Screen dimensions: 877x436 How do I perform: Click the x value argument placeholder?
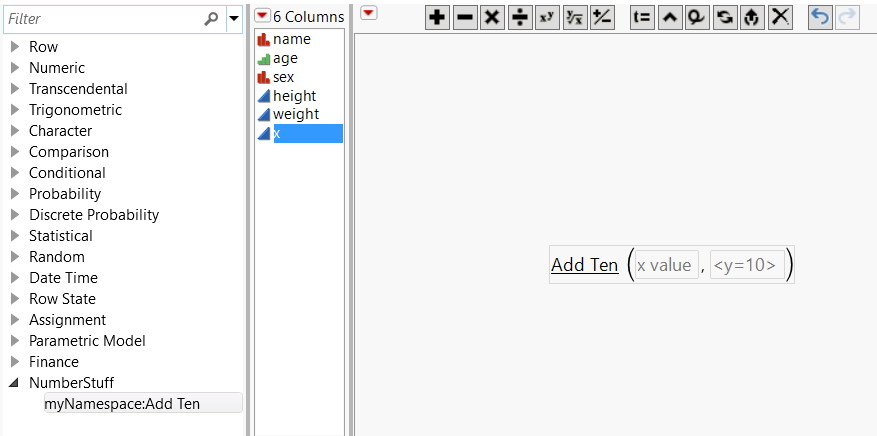coord(666,265)
